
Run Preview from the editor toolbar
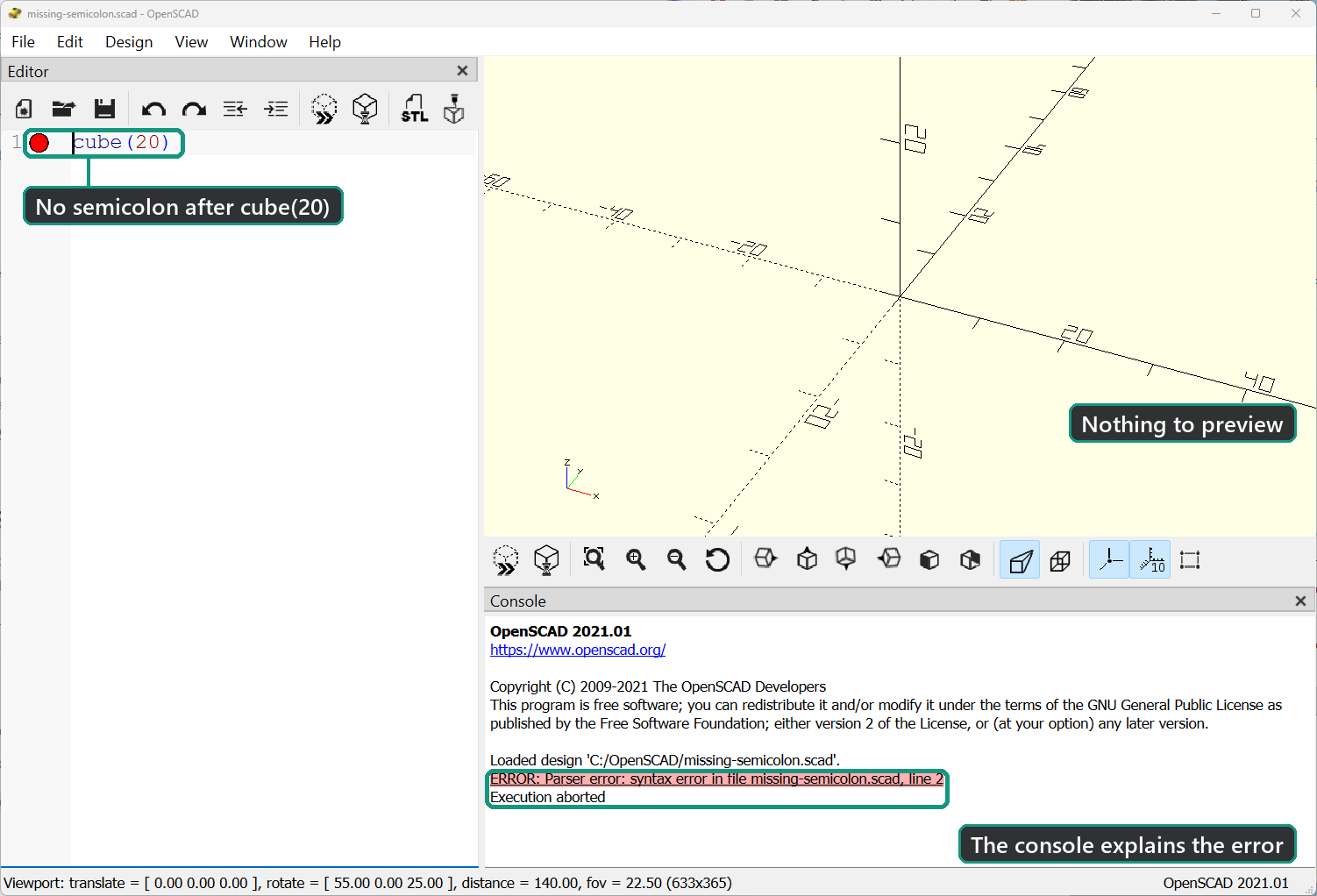coord(324,109)
